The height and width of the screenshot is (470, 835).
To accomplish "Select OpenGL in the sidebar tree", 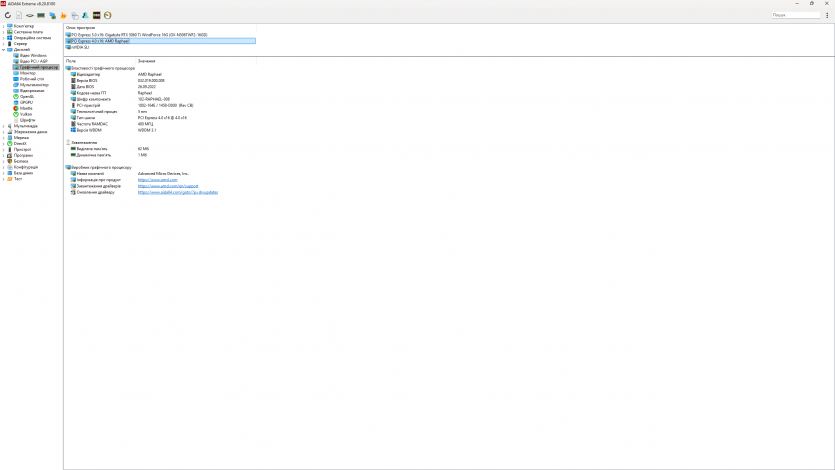I will coord(27,97).
